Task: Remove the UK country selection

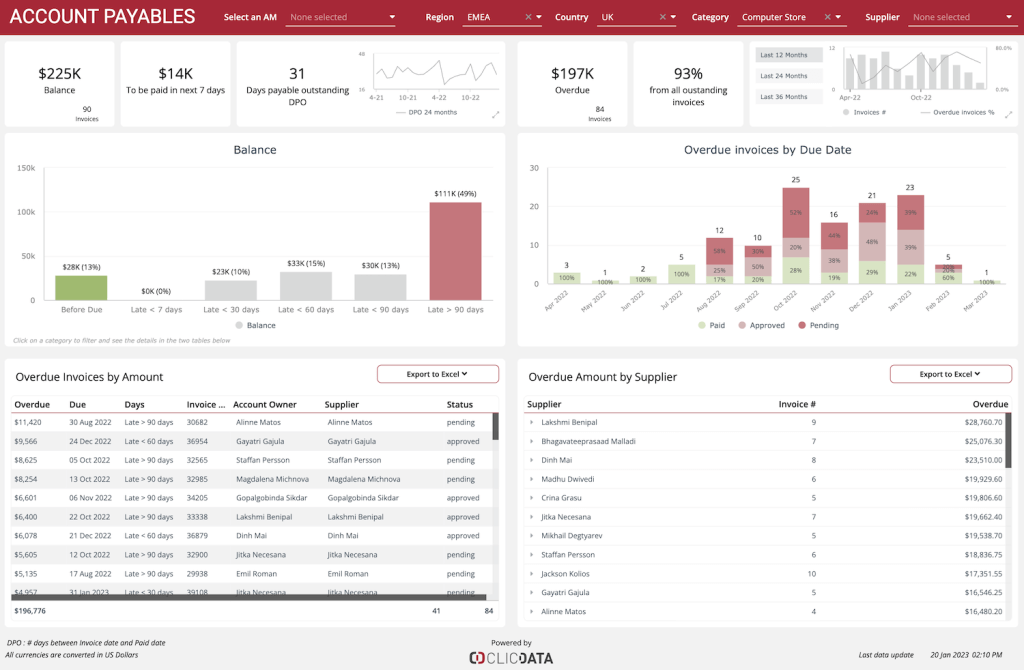Action: [x=662, y=17]
